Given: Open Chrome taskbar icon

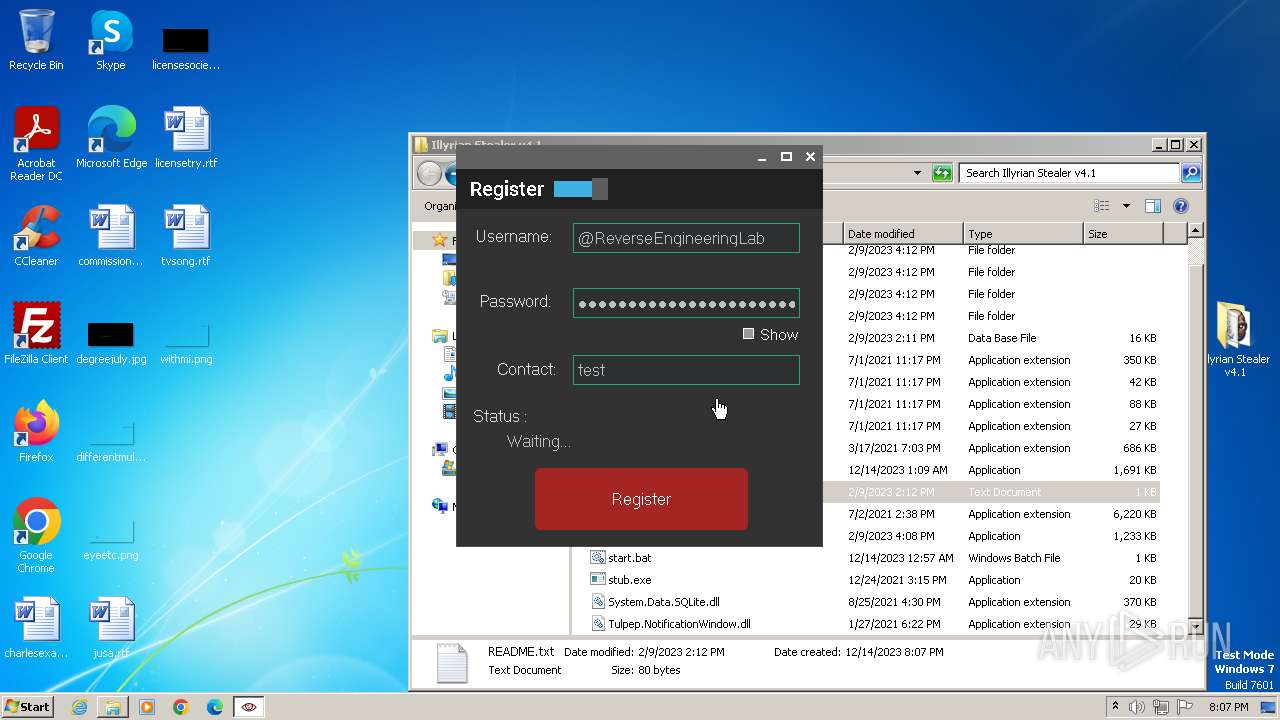Looking at the screenshot, I should pos(181,707).
